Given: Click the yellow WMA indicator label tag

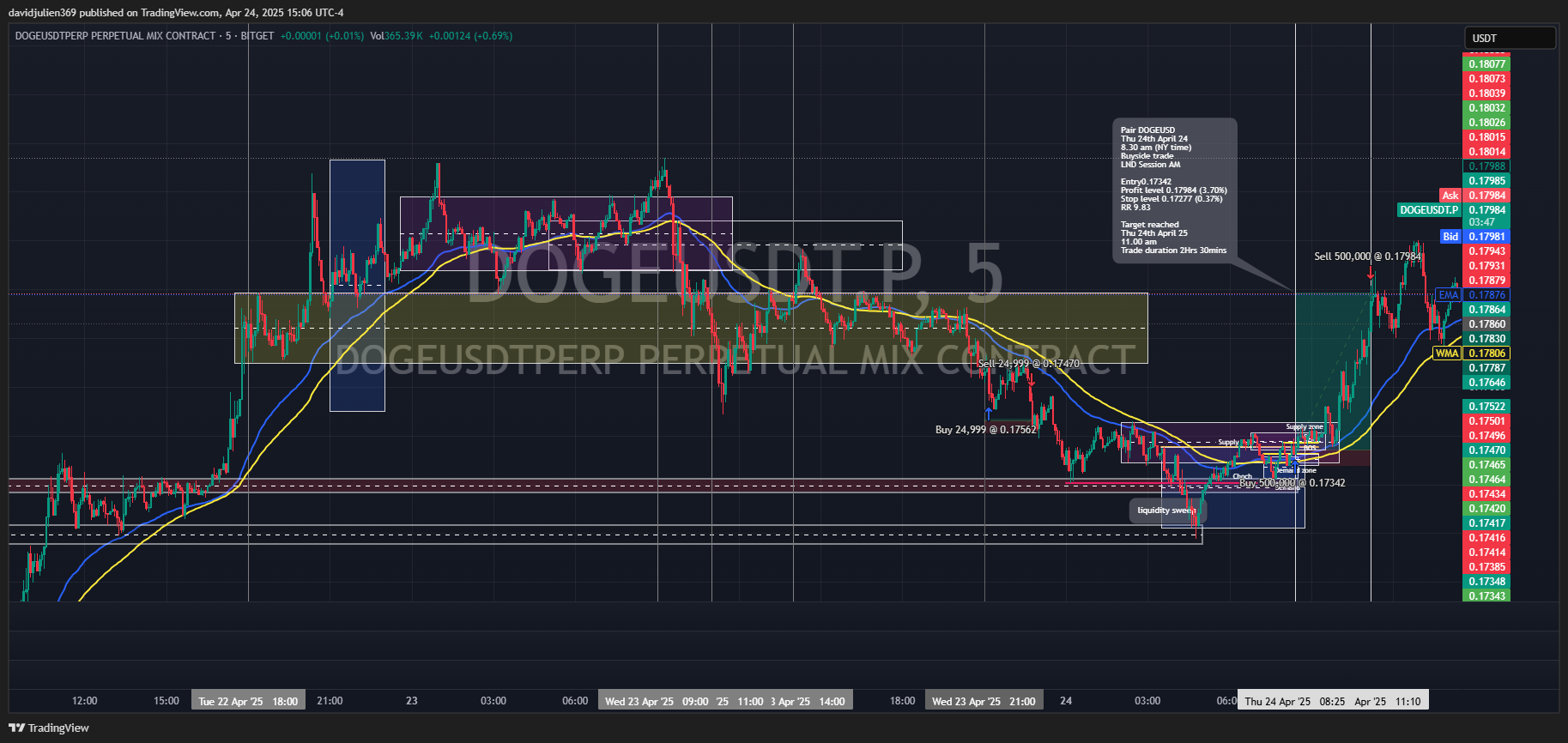Looking at the screenshot, I should [x=1447, y=353].
